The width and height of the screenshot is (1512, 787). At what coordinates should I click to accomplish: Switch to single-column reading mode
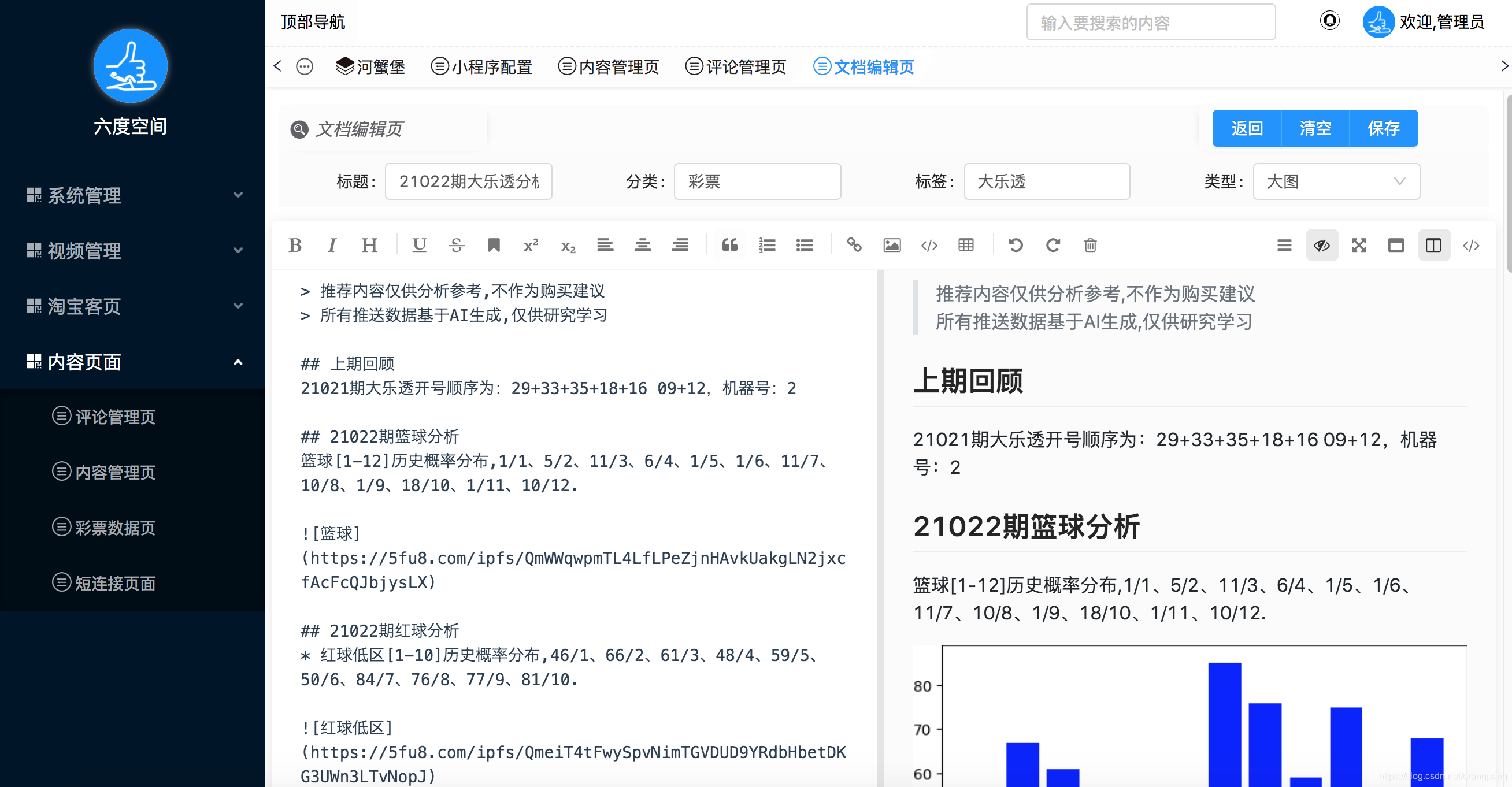coord(1396,246)
